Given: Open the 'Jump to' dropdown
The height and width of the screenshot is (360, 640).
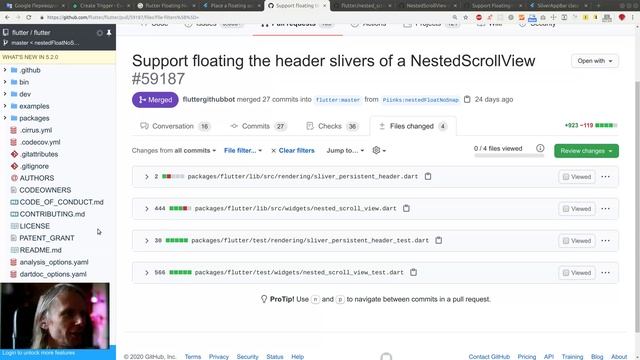Looking at the screenshot, I should pos(345,151).
